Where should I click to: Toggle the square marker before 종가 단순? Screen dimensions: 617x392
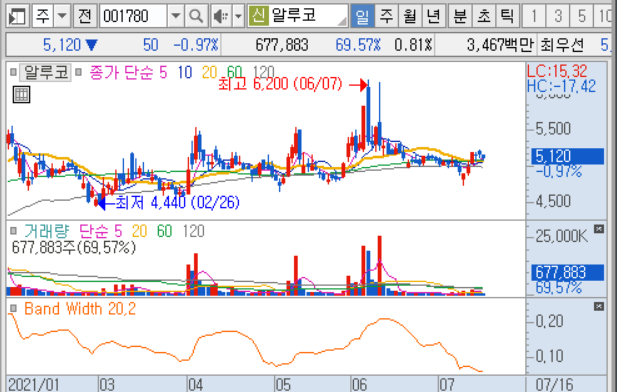click(78, 72)
